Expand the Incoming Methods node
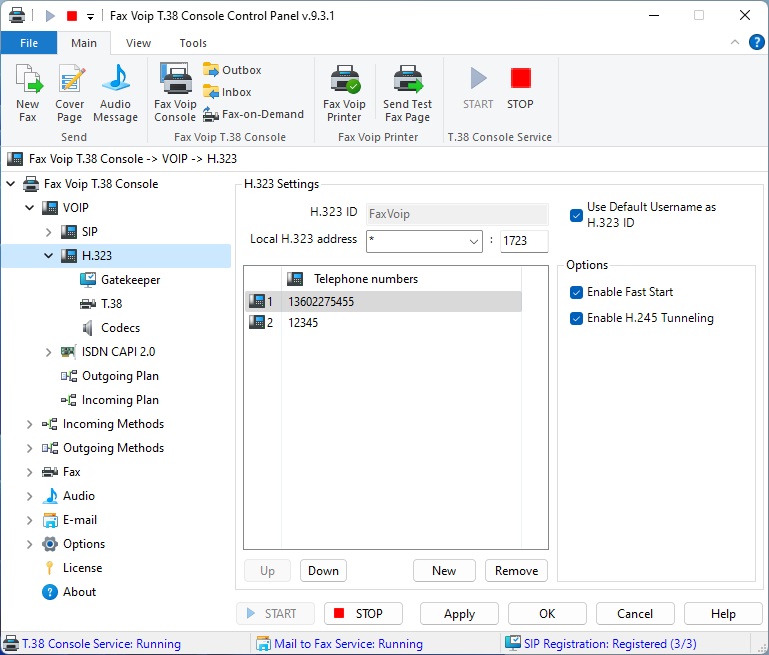This screenshot has height=655, width=769. pos(29,424)
